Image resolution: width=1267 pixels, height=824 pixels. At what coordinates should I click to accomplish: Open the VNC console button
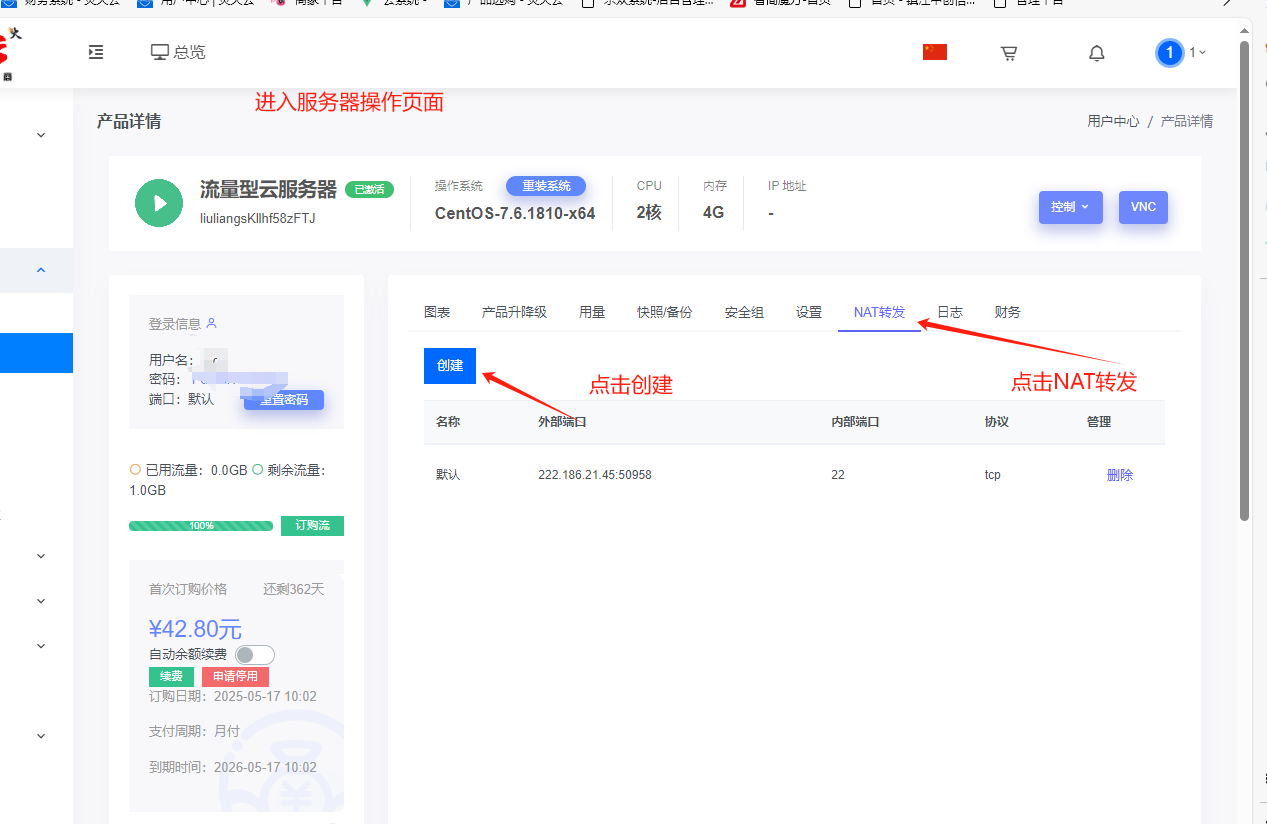click(1143, 207)
